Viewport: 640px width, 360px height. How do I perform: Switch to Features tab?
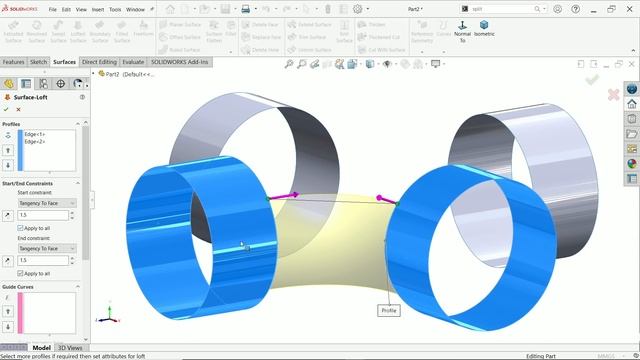tap(13, 62)
